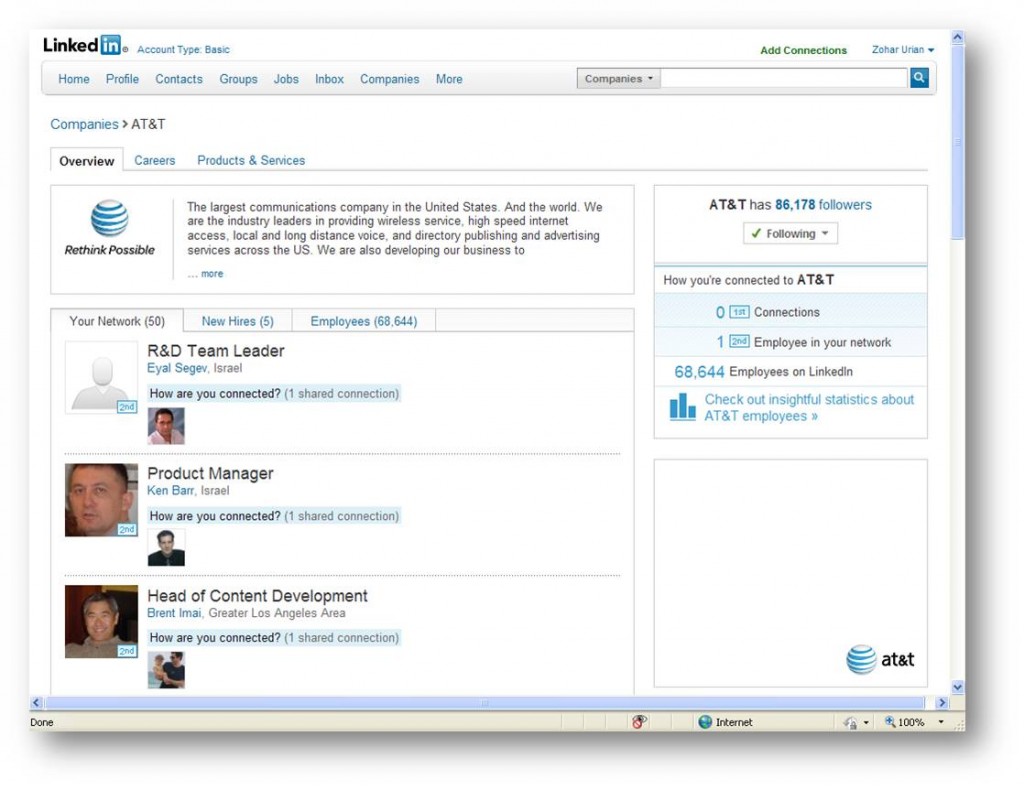Click 68,644 Employees on LinkedIn count

[x=699, y=371]
